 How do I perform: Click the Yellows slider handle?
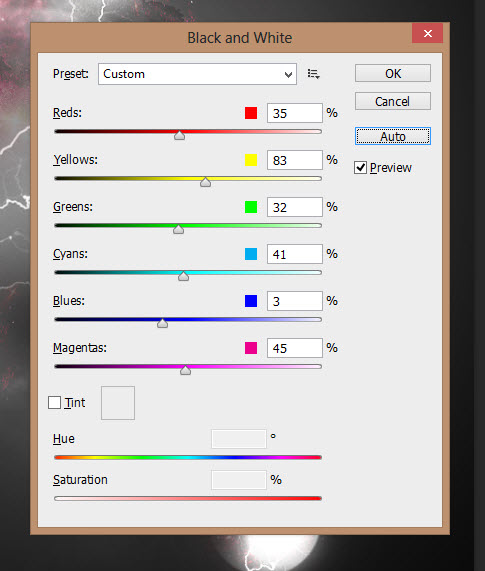coord(205,182)
